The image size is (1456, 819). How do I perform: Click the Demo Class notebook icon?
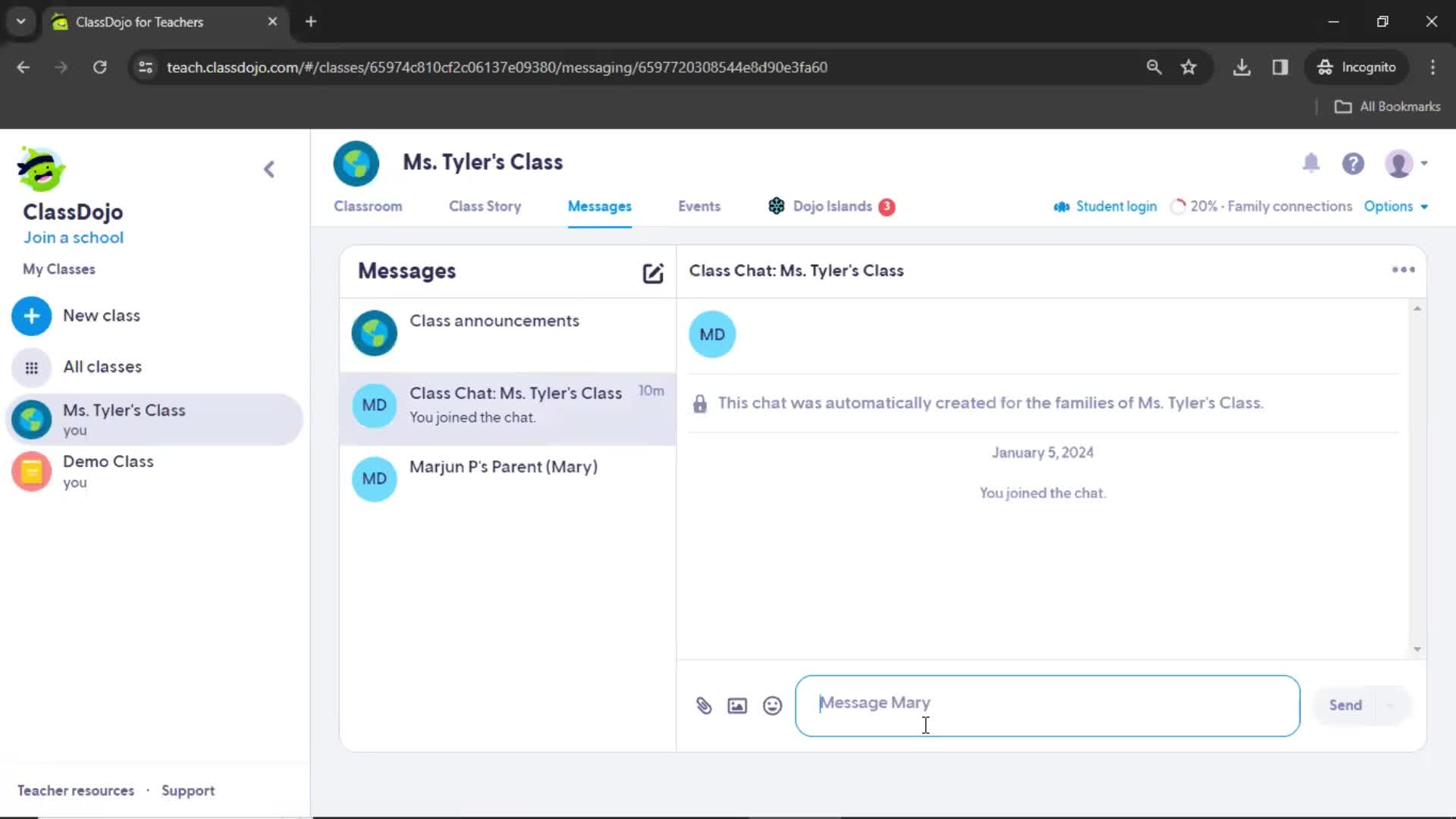pyautogui.click(x=31, y=472)
